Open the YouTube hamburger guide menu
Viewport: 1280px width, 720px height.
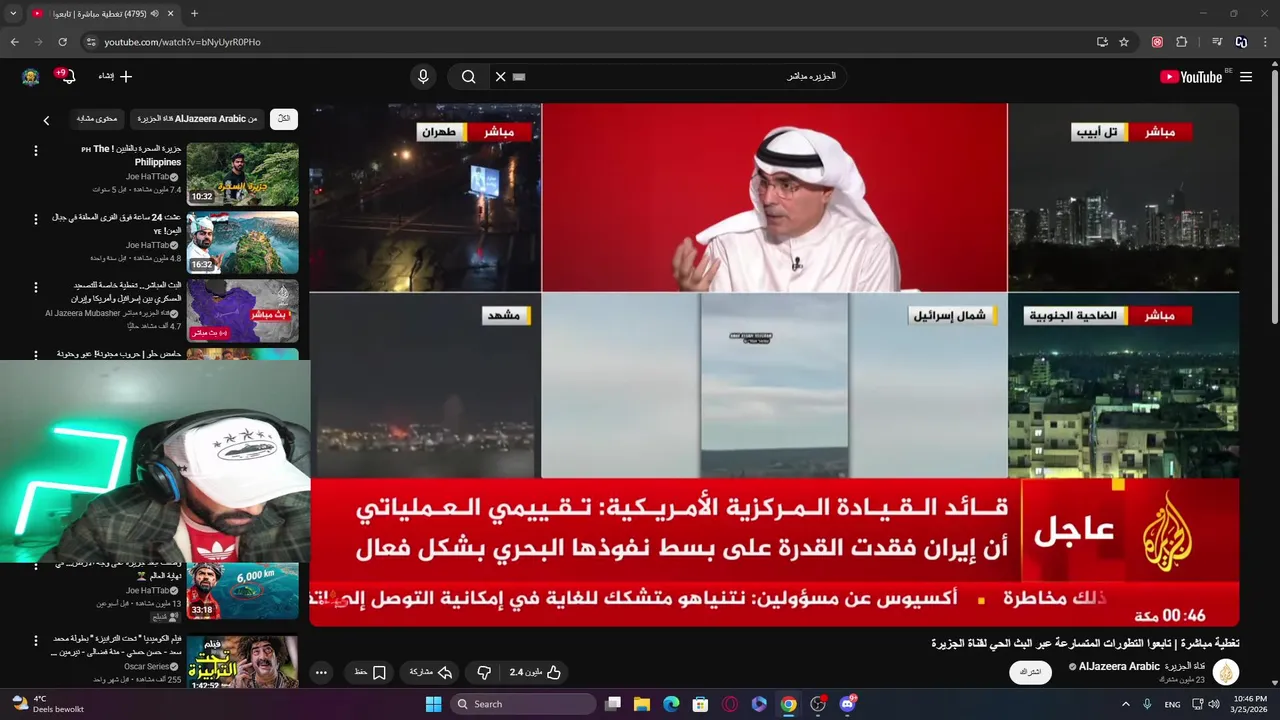[1247, 76]
